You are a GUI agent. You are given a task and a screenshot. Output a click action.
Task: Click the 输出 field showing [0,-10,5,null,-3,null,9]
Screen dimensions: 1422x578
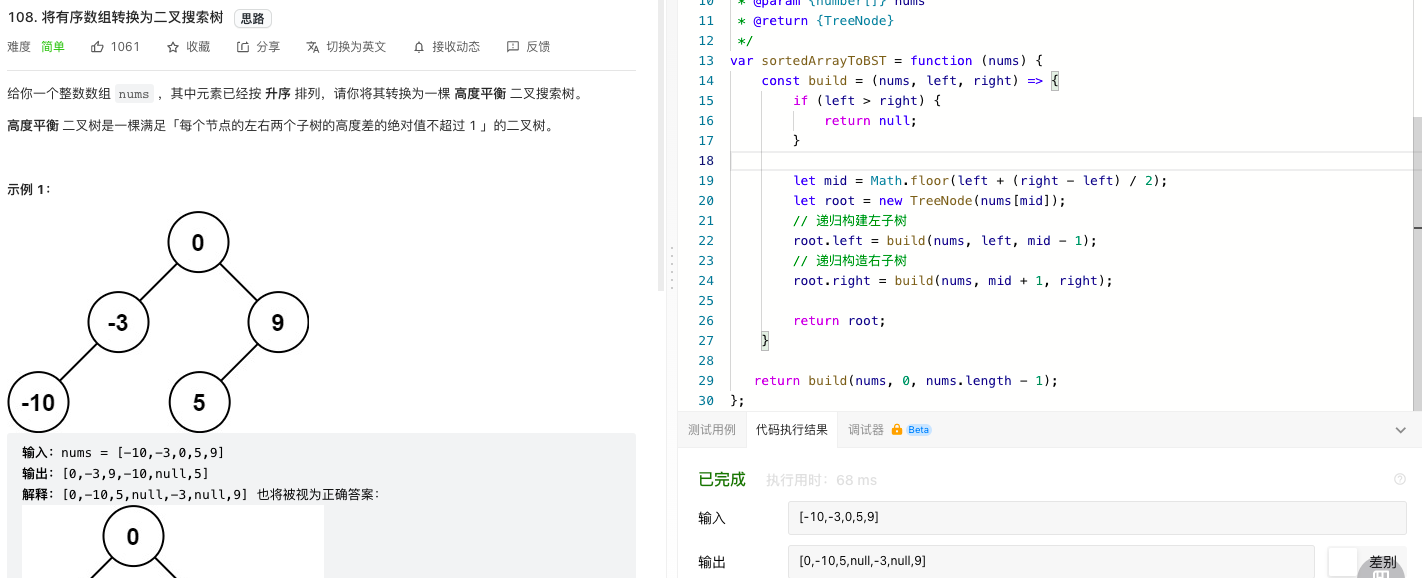click(x=1051, y=561)
